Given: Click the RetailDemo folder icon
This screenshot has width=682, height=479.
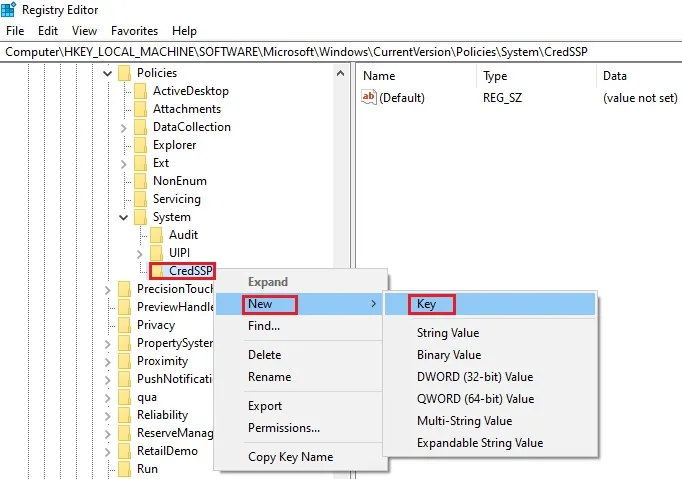Looking at the screenshot, I should point(124,451).
